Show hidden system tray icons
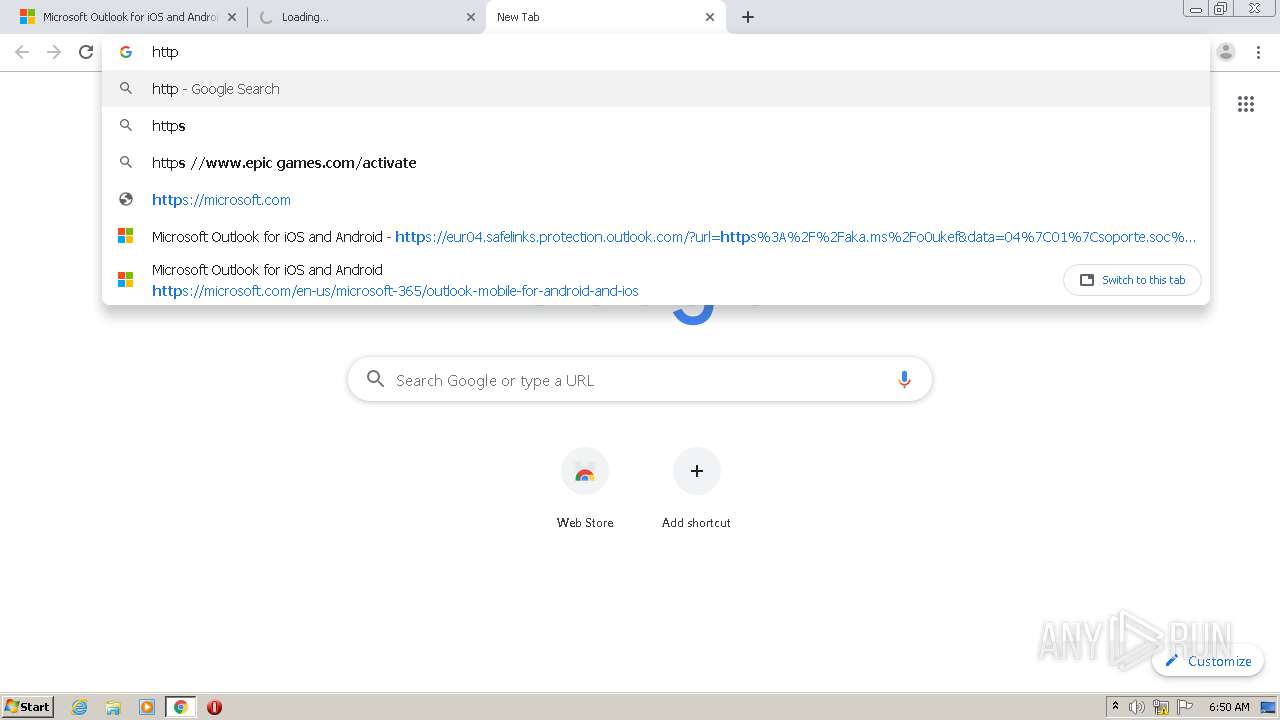The image size is (1280, 720). 1115,707
